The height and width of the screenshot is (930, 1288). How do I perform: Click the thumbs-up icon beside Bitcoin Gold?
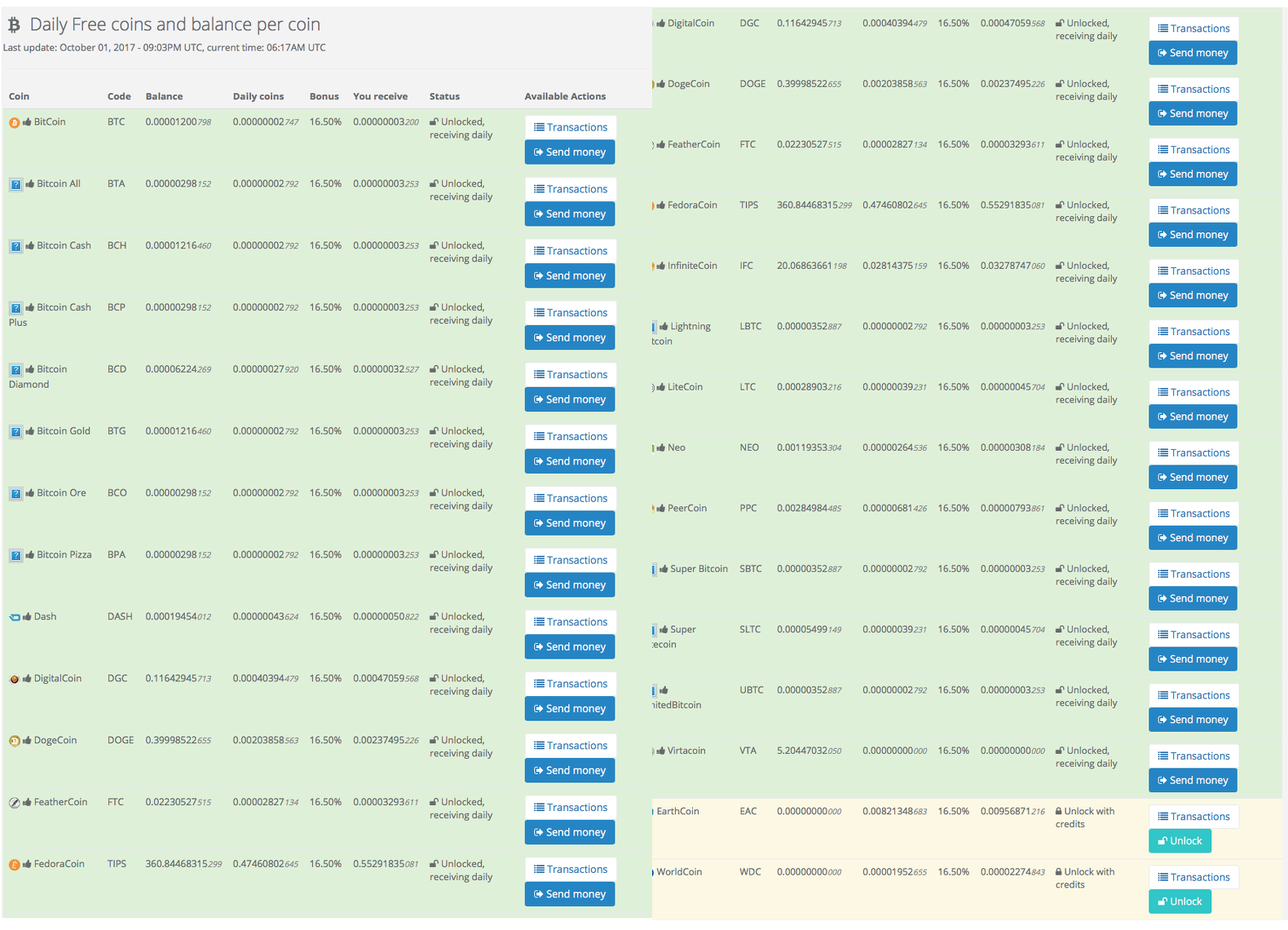pos(29,431)
